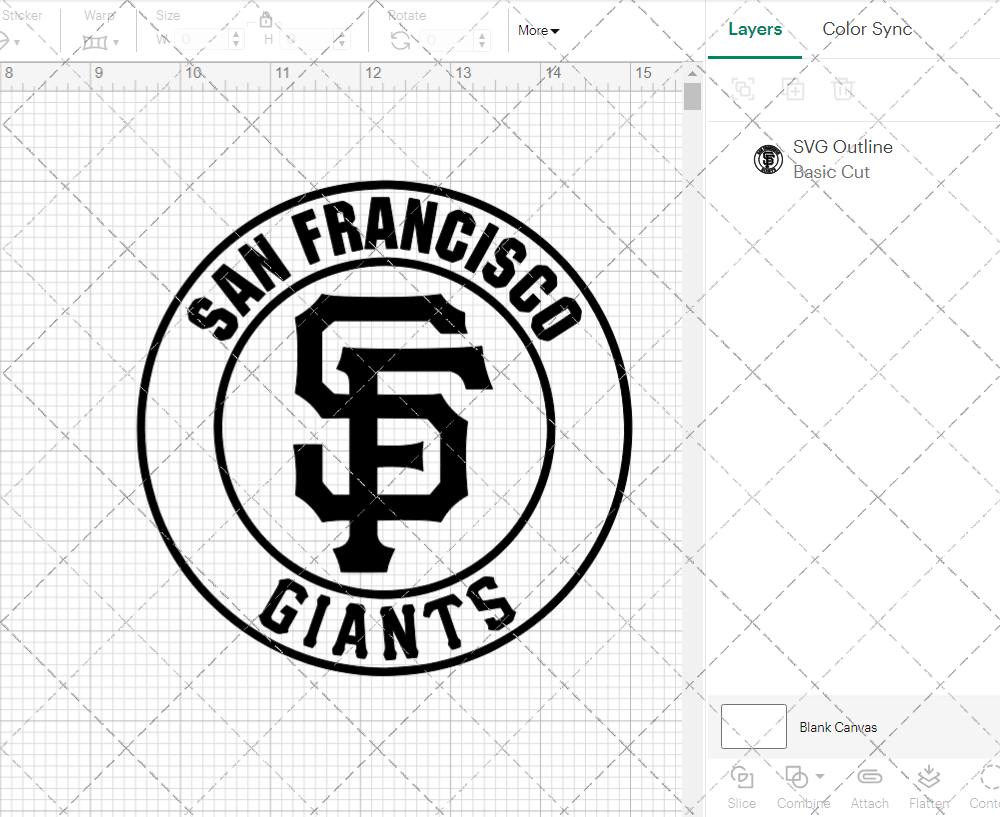The image size is (1000, 817).
Task: Click the Blank Canvas color swatch
Action: point(753,727)
